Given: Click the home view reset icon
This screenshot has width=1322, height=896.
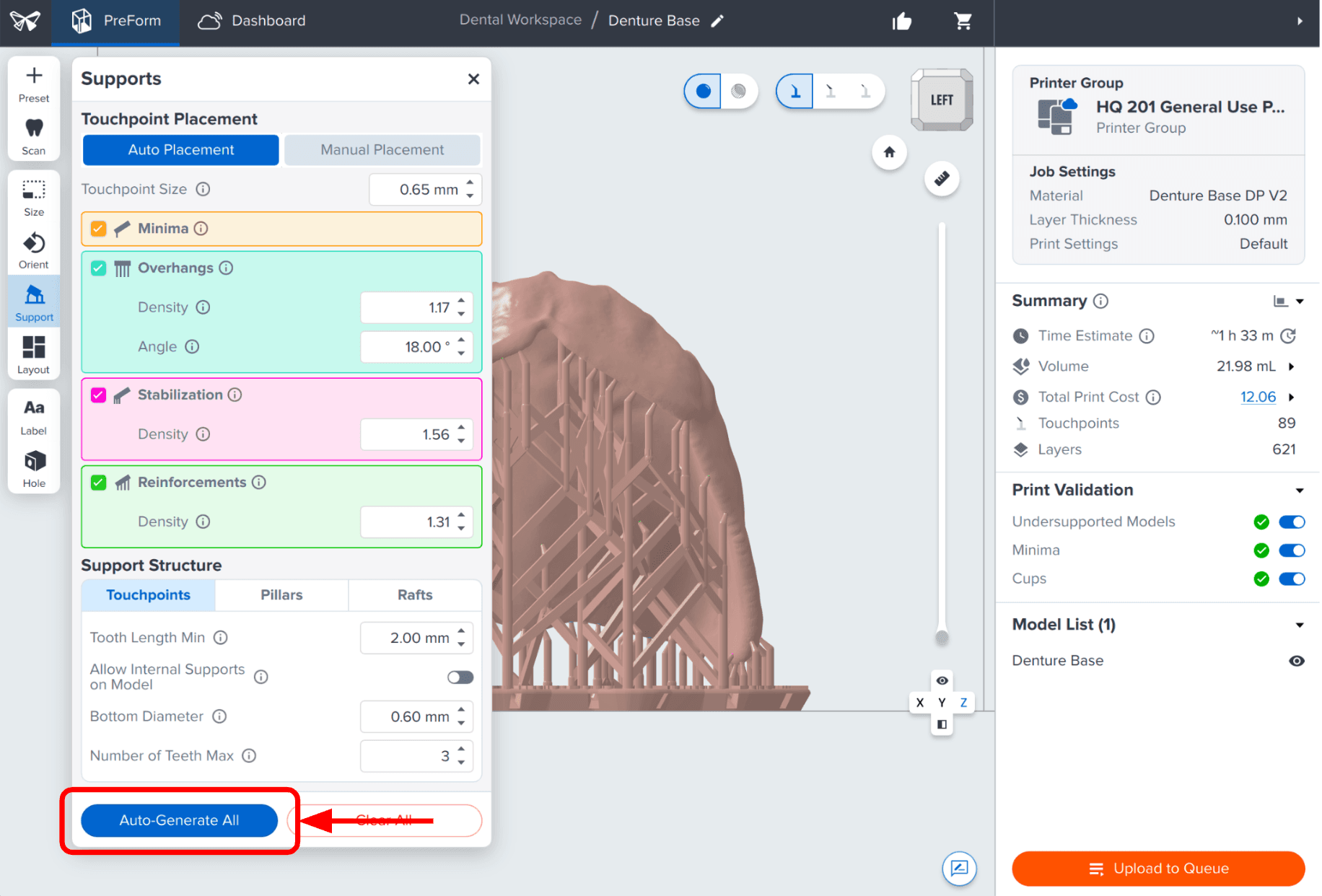Looking at the screenshot, I should 889,152.
